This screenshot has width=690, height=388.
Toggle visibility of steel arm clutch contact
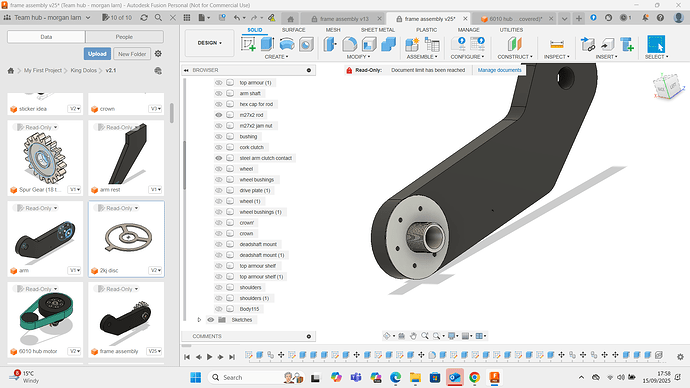click(218, 158)
